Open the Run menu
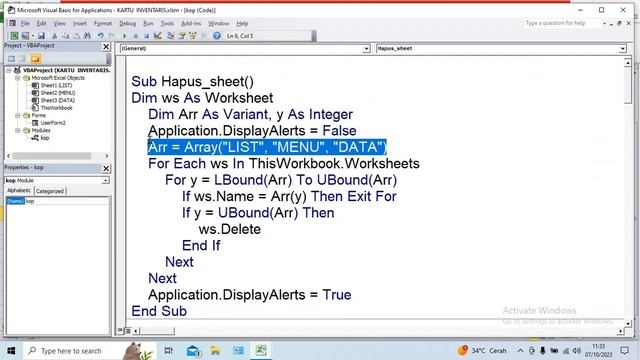This screenshot has height=360, width=640. point(148,24)
